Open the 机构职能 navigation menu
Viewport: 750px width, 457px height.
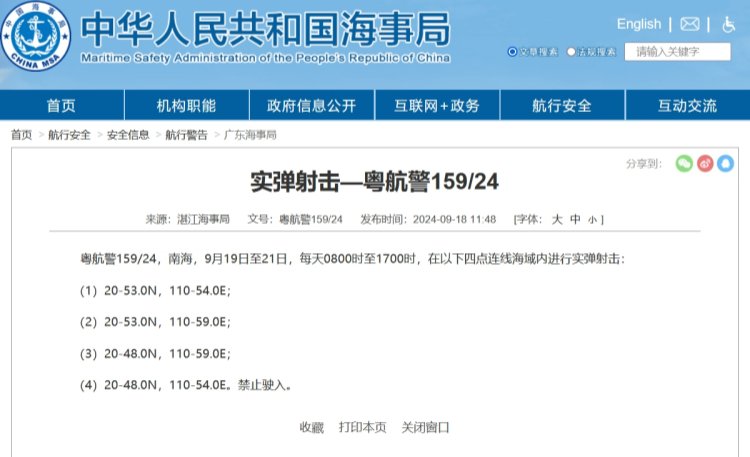coord(186,106)
